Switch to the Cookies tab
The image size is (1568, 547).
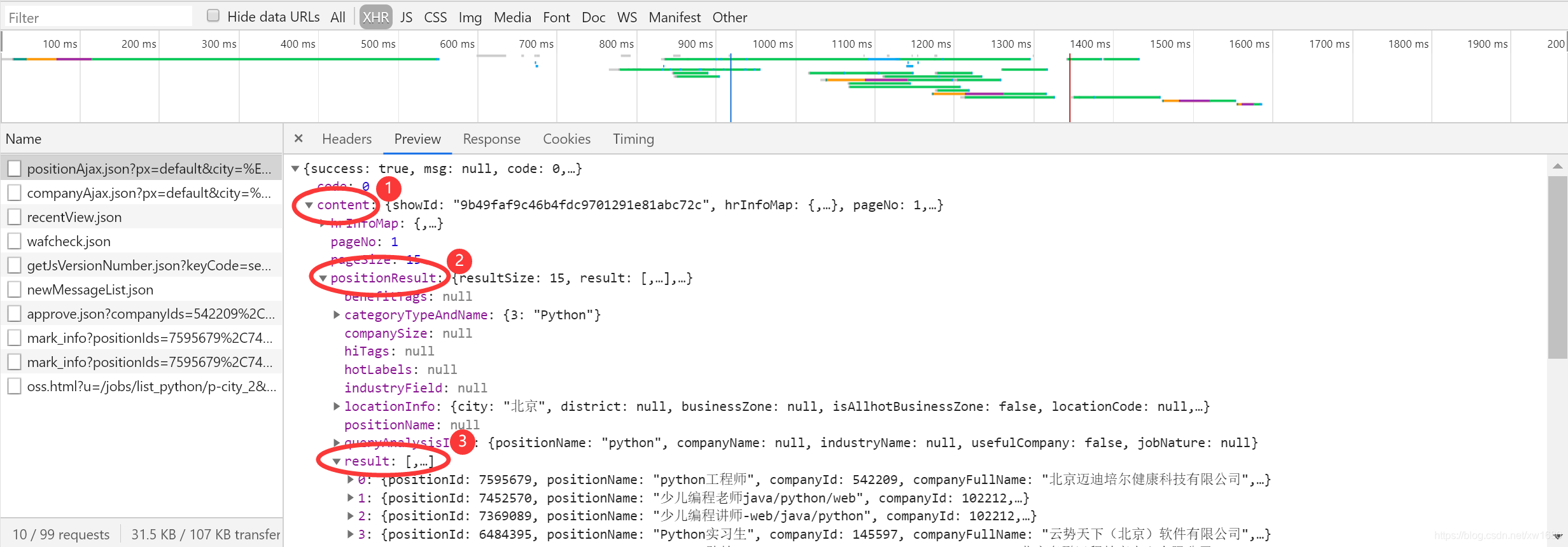[x=566, y=139]
